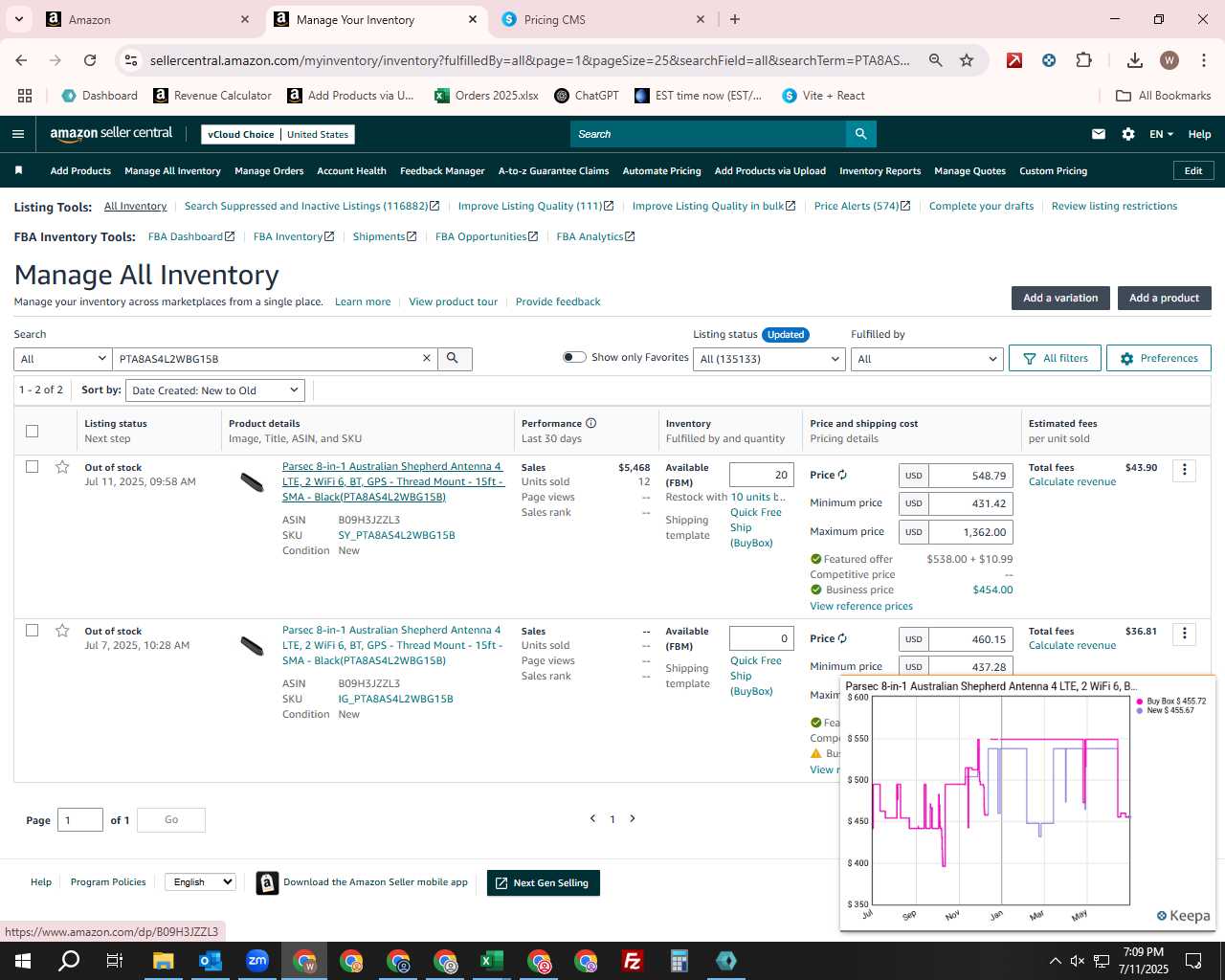Image resolution: width=1225 pixels, height=980 pixels.
Task: Open the Seller Central settings gear
Action: click(1128, 134)
